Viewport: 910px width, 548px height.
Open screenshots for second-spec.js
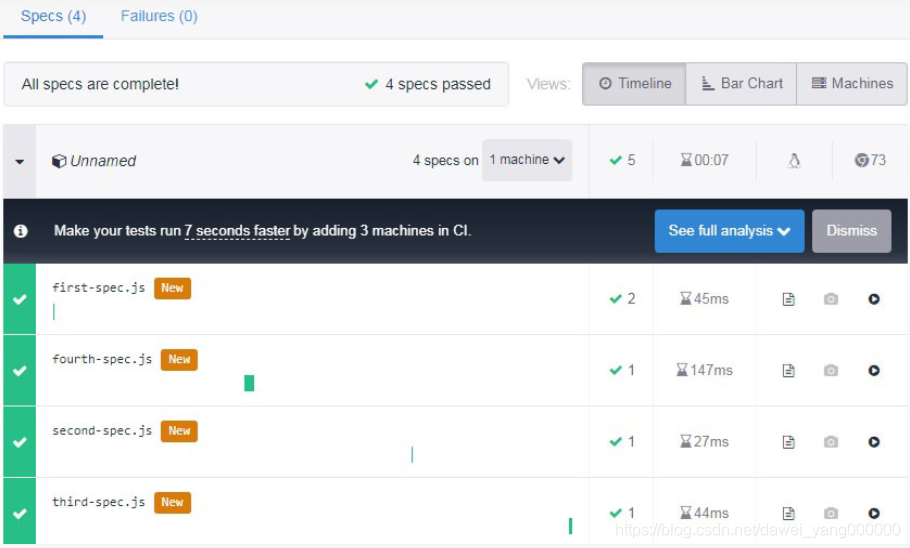(831, 442)
